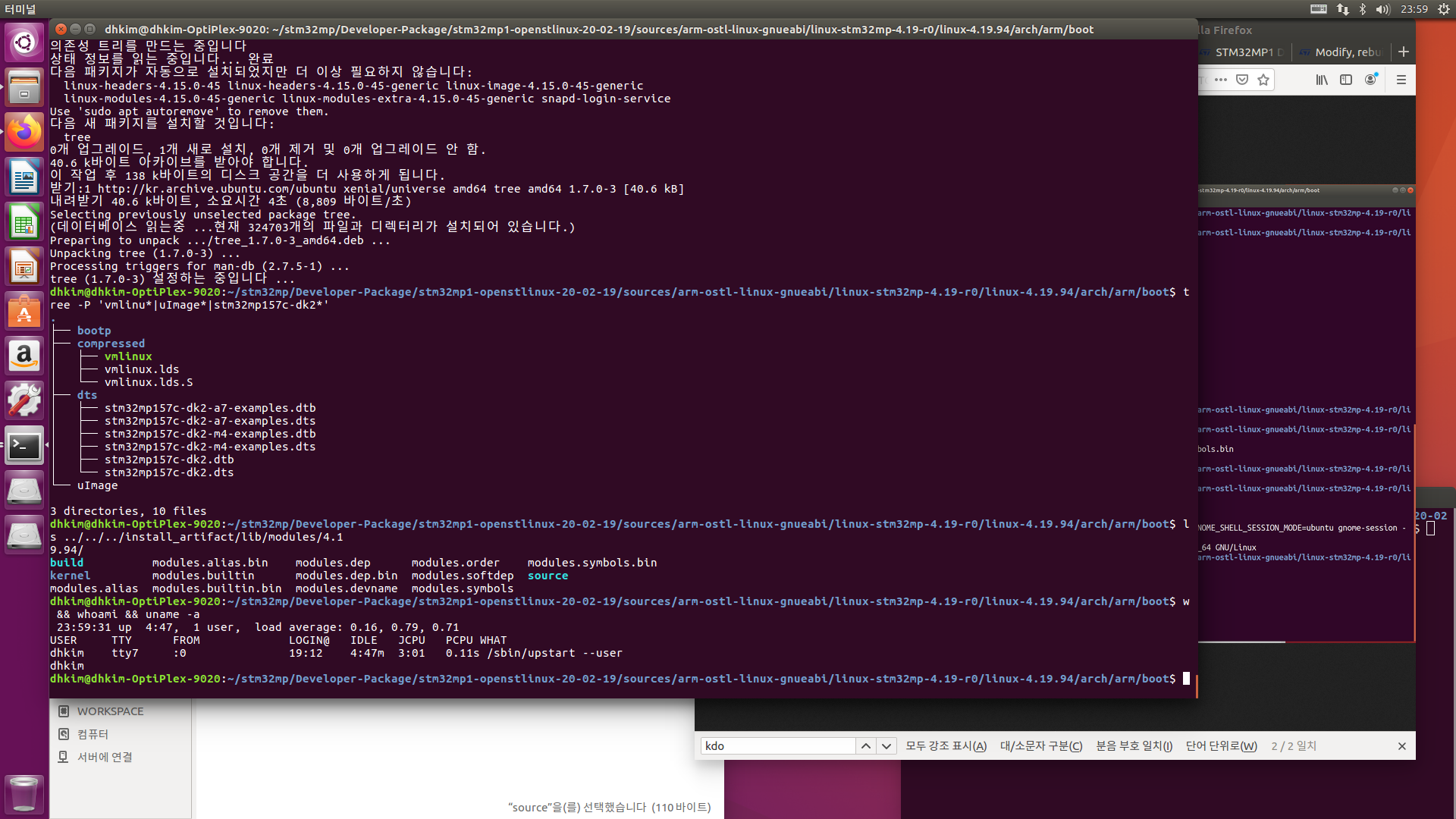Toggle match diacritics (분음 부호 일치)
The image size is (1456, 819).
pos(1134,746)
